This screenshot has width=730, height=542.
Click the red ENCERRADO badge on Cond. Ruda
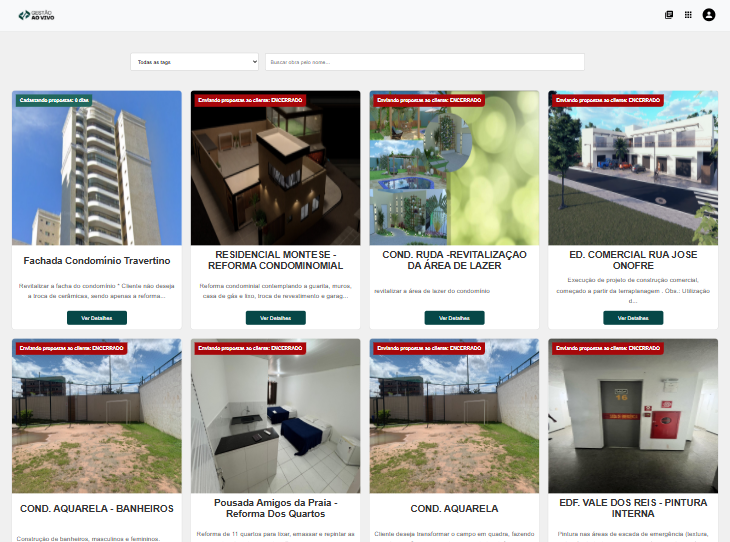click(x=429, y=100)
